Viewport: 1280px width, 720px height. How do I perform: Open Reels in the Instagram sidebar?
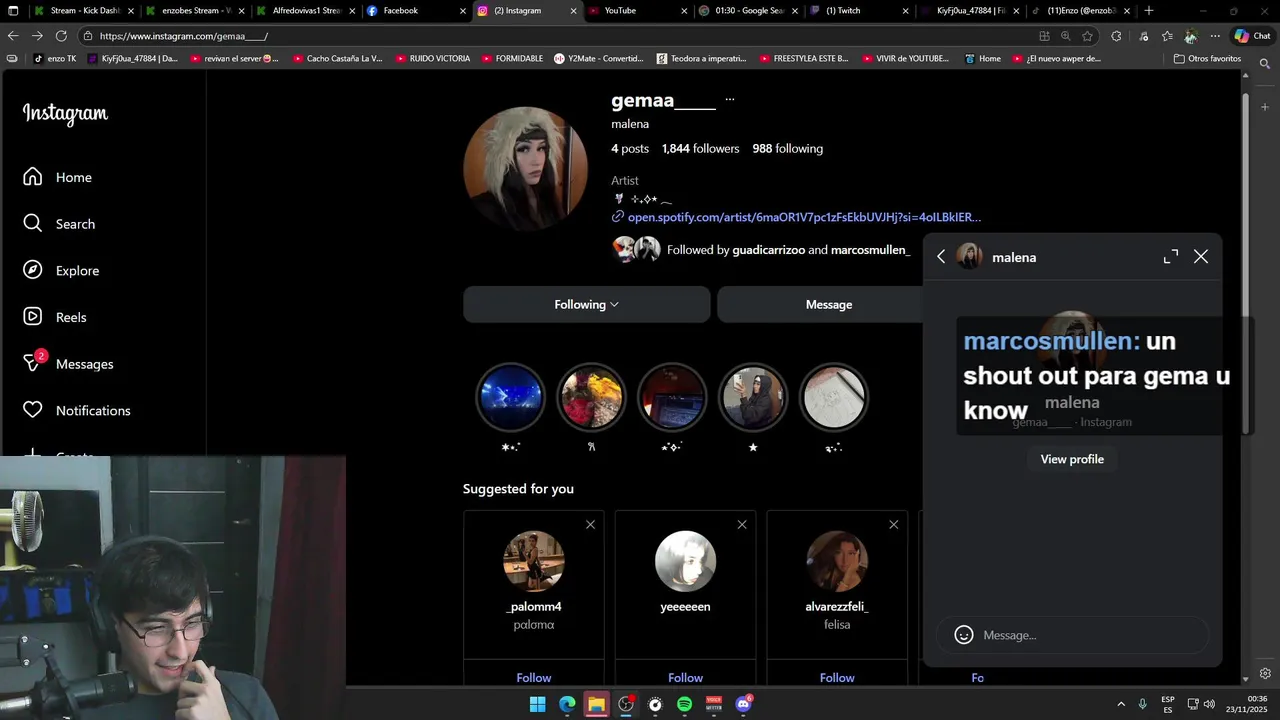coord(55,317)
